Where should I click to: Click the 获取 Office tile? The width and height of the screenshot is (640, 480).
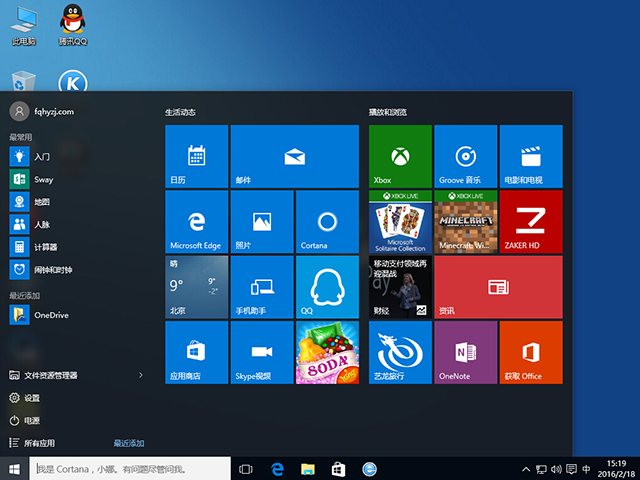(x=530, y=351)
